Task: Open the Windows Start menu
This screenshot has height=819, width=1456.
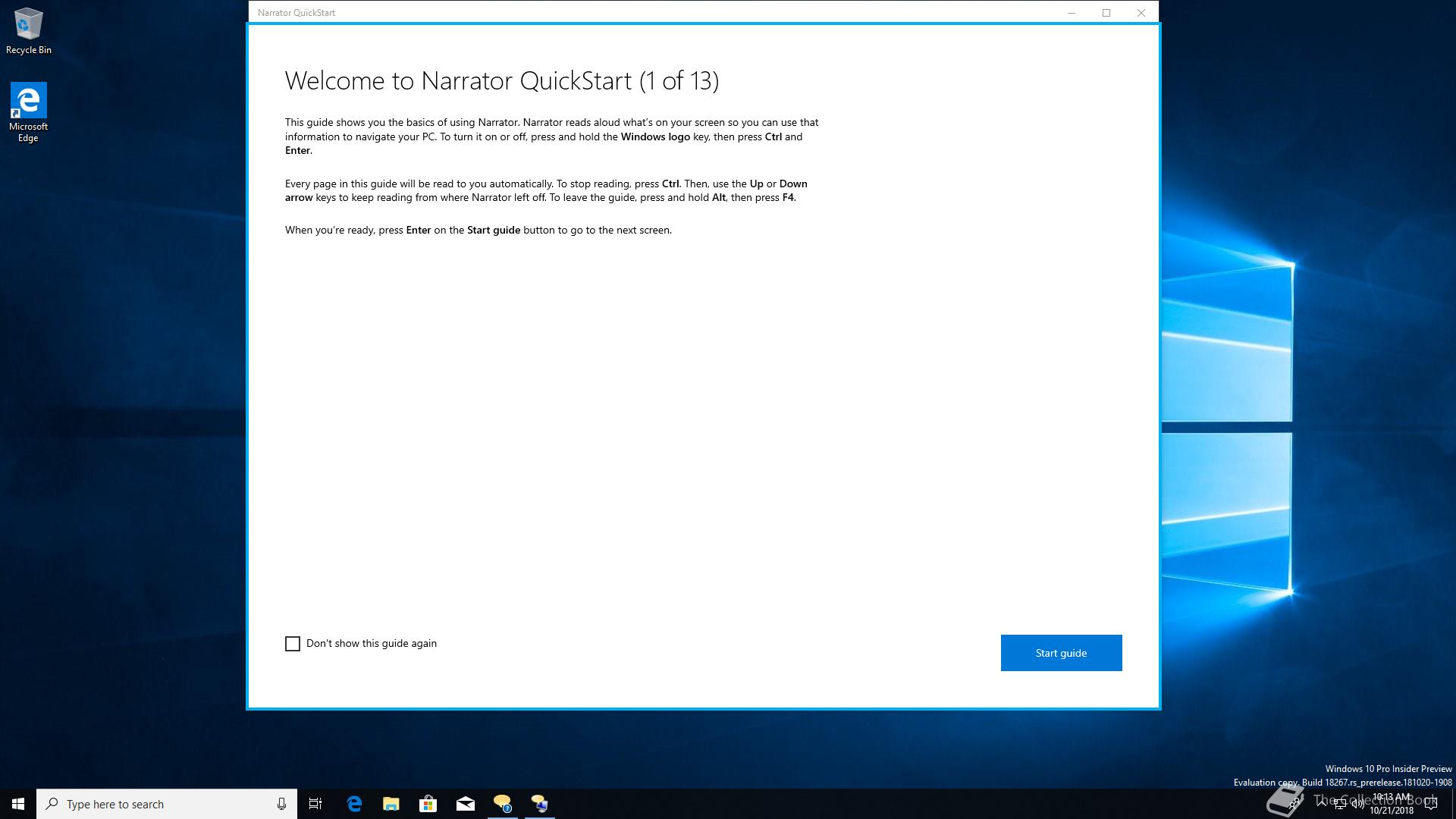Action: 18,804
